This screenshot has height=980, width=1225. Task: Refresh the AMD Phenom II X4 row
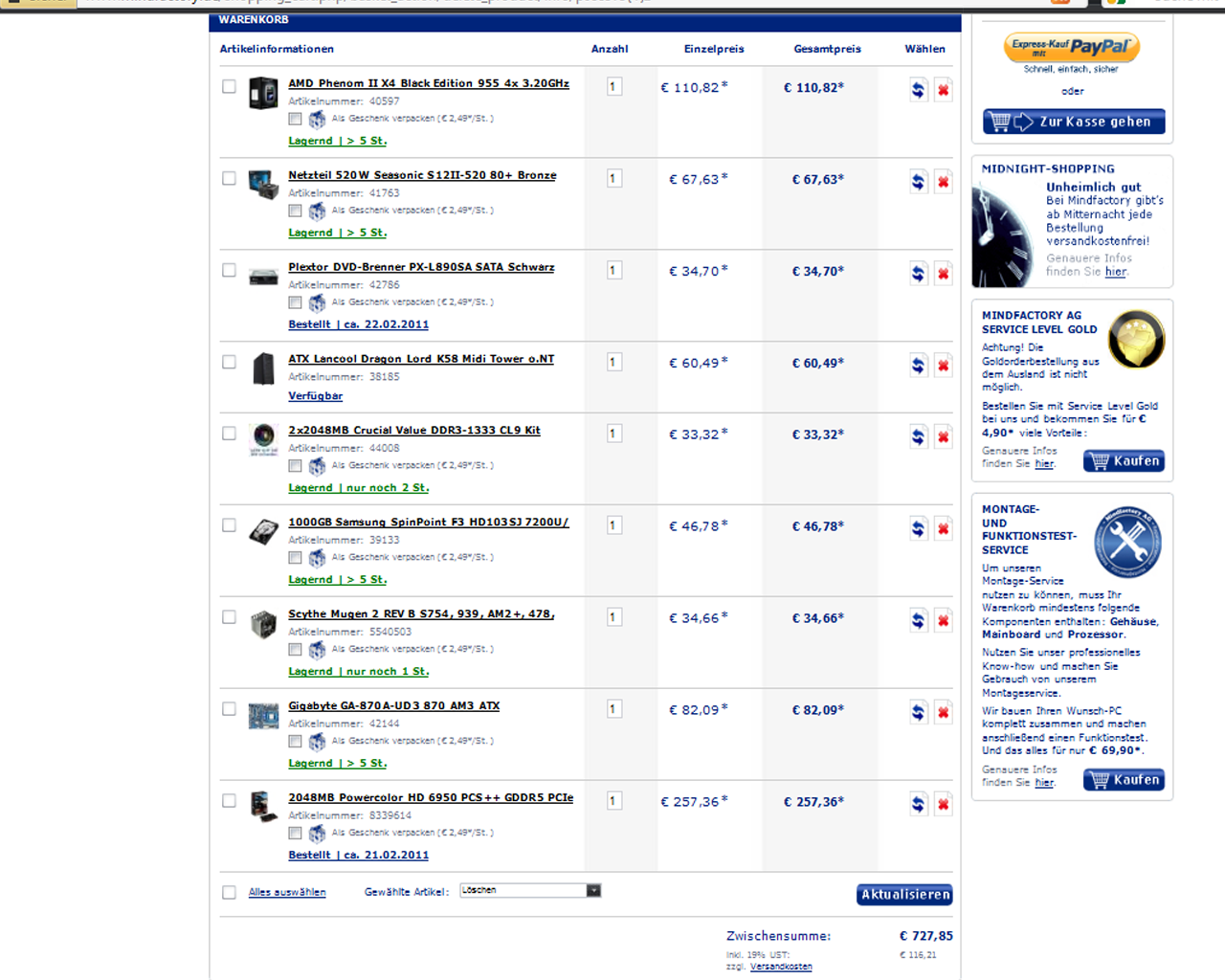918,90
